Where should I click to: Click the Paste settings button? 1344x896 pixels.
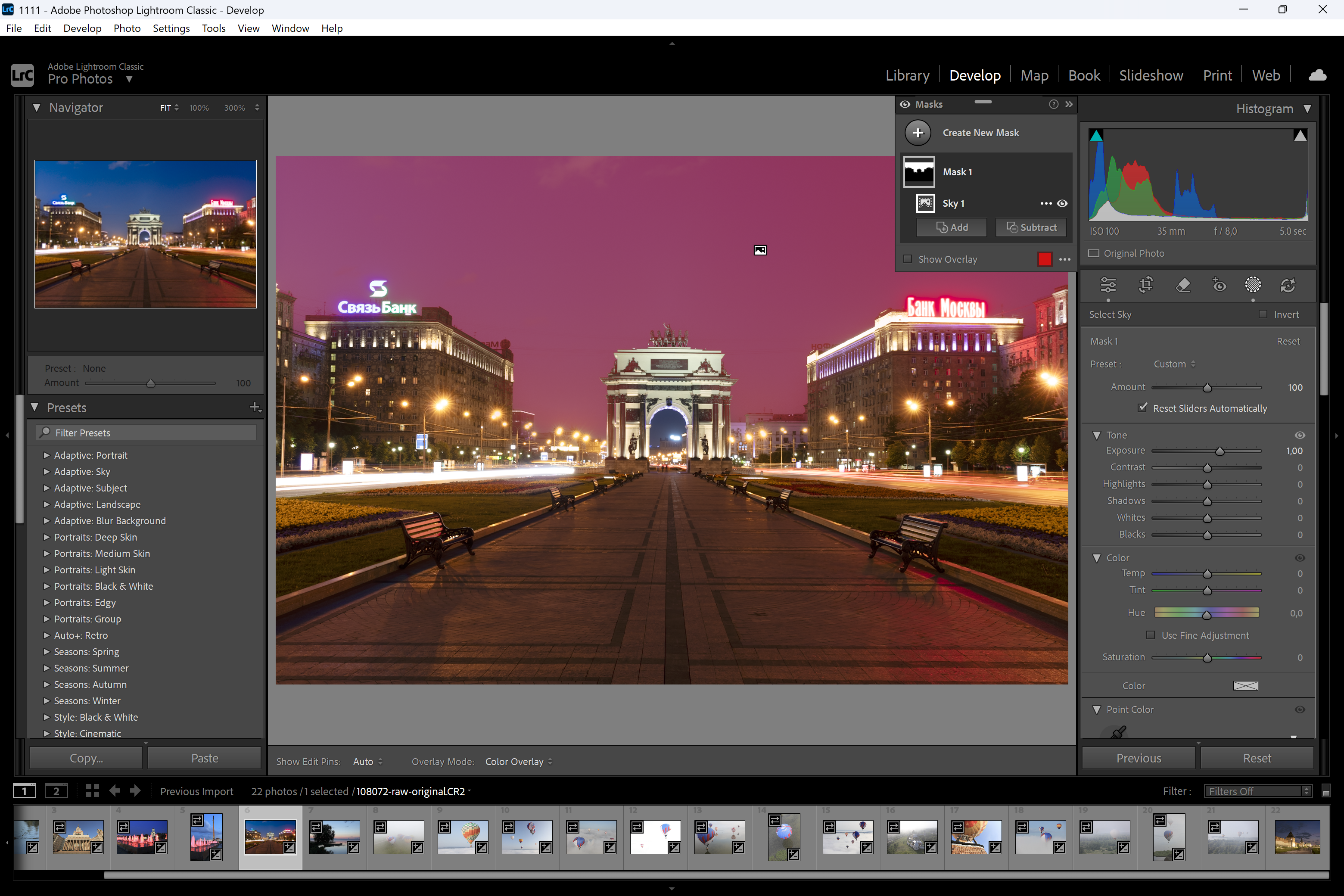pos(205,758)
